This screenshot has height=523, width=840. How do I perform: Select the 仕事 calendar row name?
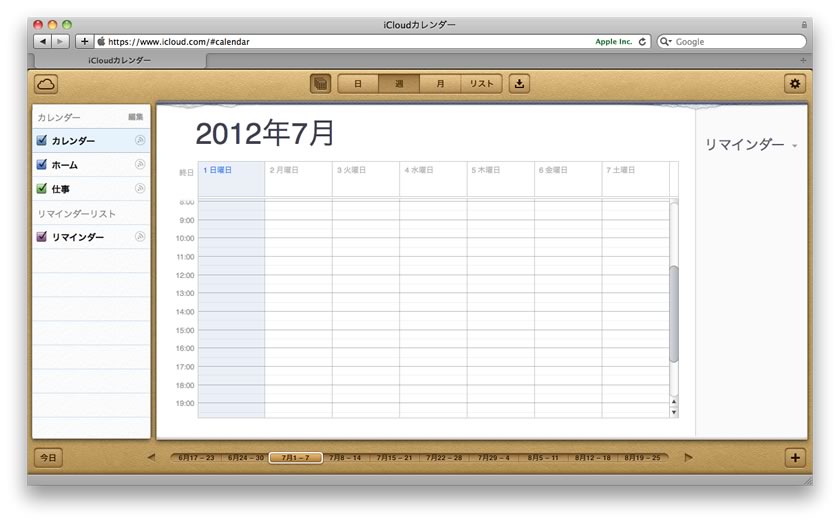click(x=61, y=189)
